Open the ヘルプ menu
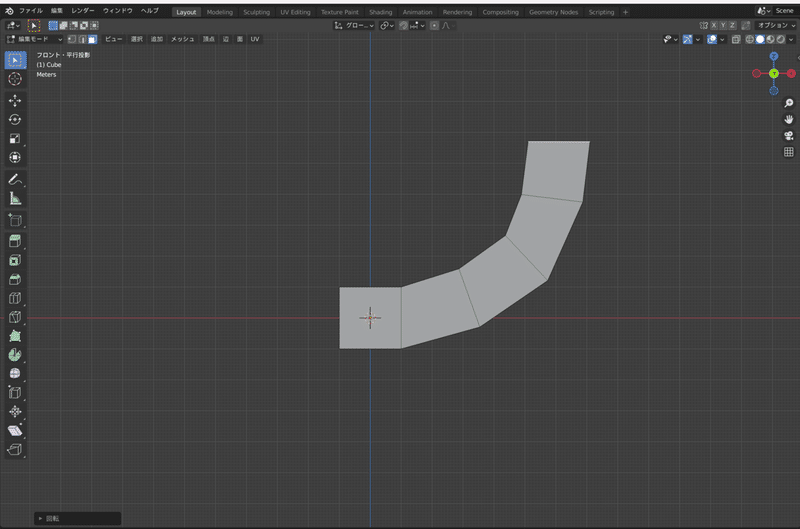The image size is (800, 529). tap(149, 11)
